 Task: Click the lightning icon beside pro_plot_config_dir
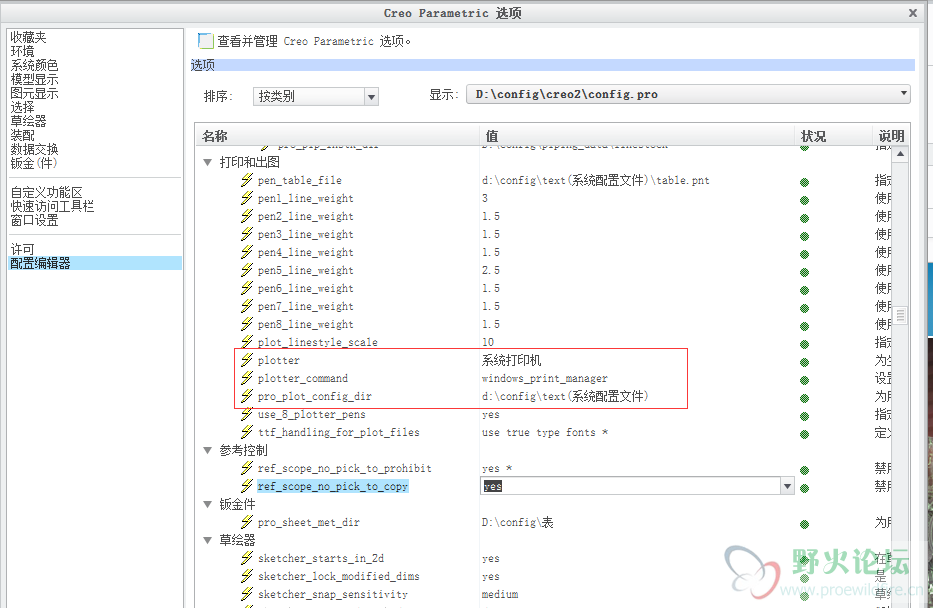(247, 396)
